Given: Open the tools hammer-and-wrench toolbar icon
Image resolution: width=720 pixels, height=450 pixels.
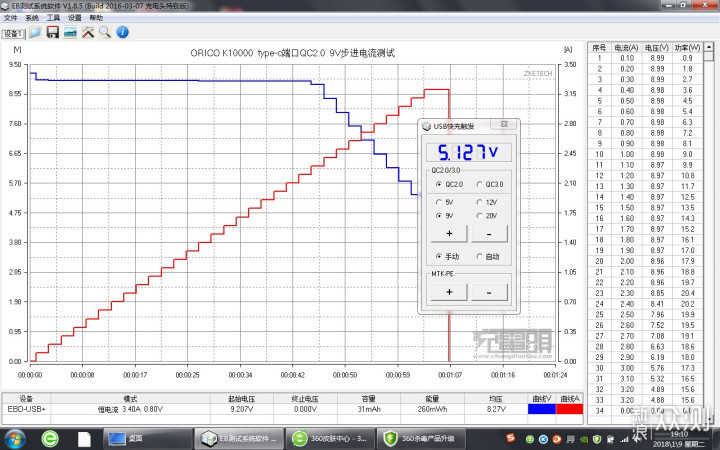Looking at the screenshot, I should click(87, 33).
